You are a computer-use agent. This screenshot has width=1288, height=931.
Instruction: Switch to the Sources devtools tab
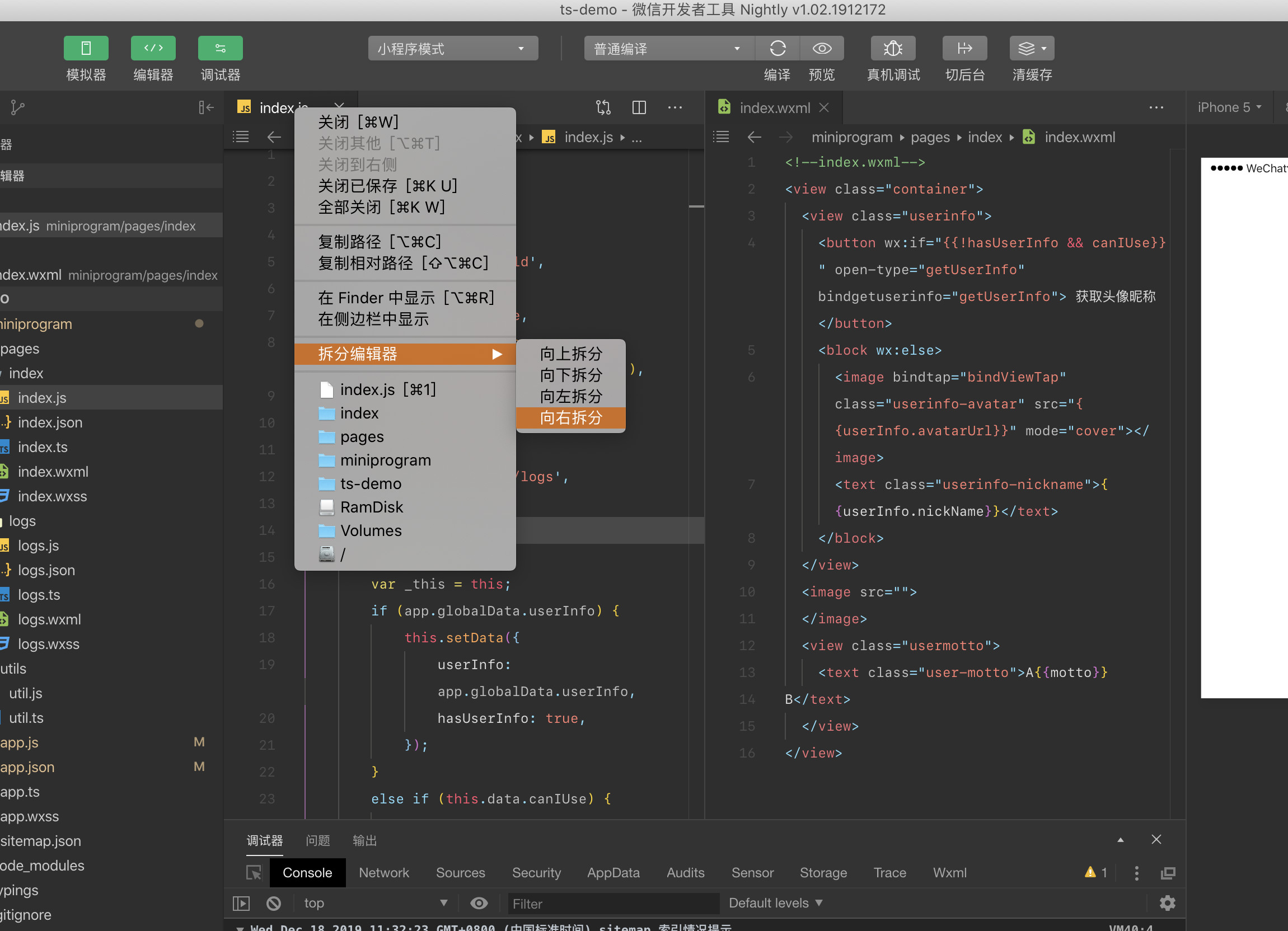click(x=461, y=872)
